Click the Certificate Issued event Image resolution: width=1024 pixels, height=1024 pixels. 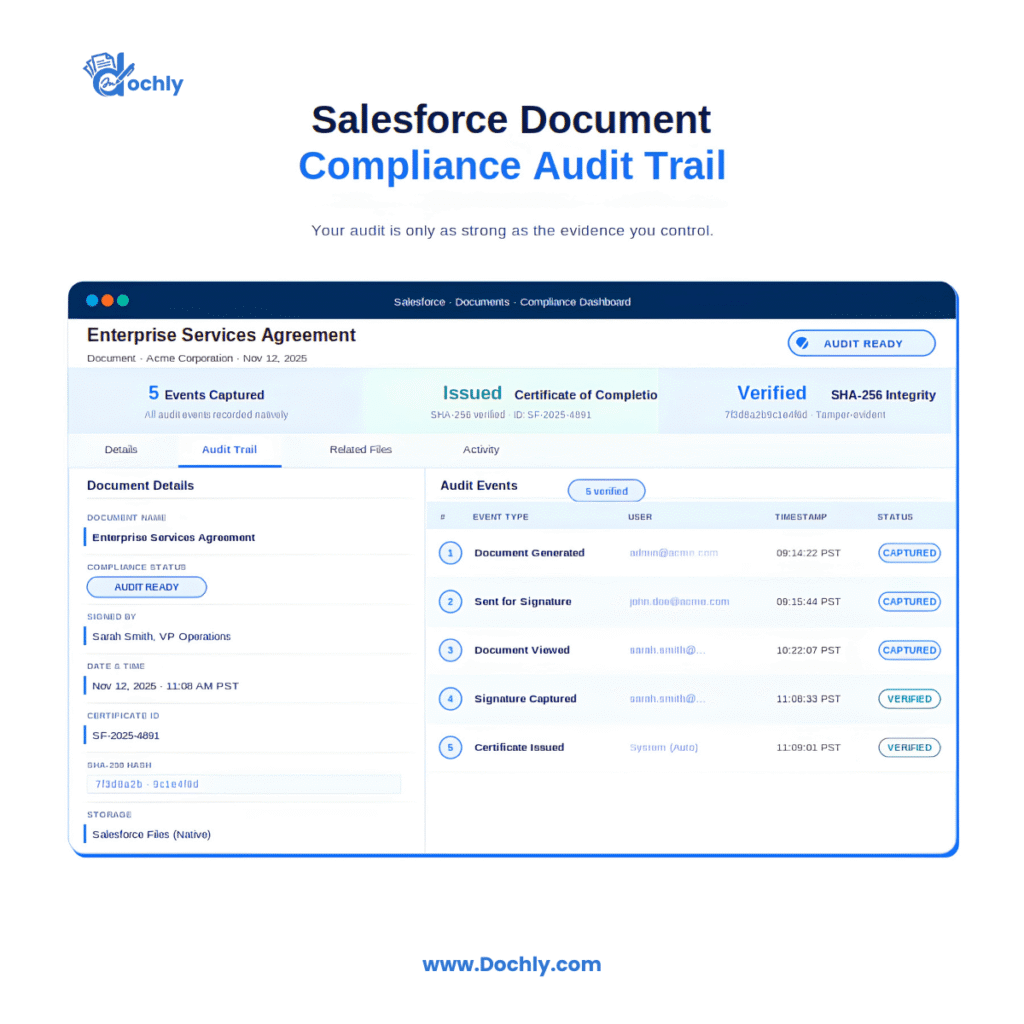[519, 748]
